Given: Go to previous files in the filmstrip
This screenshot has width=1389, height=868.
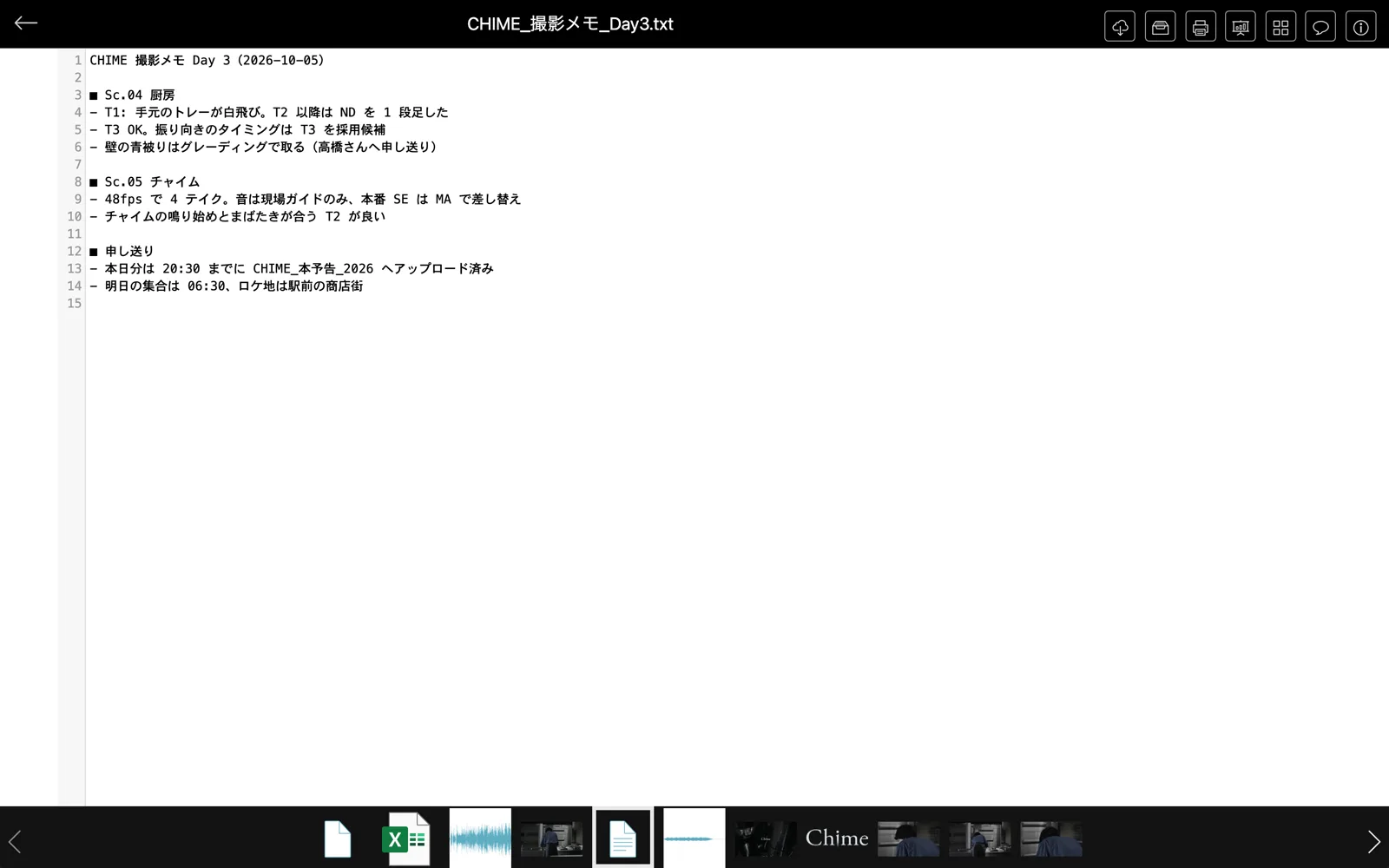Looking at the screenshot, I should point(15,840).
